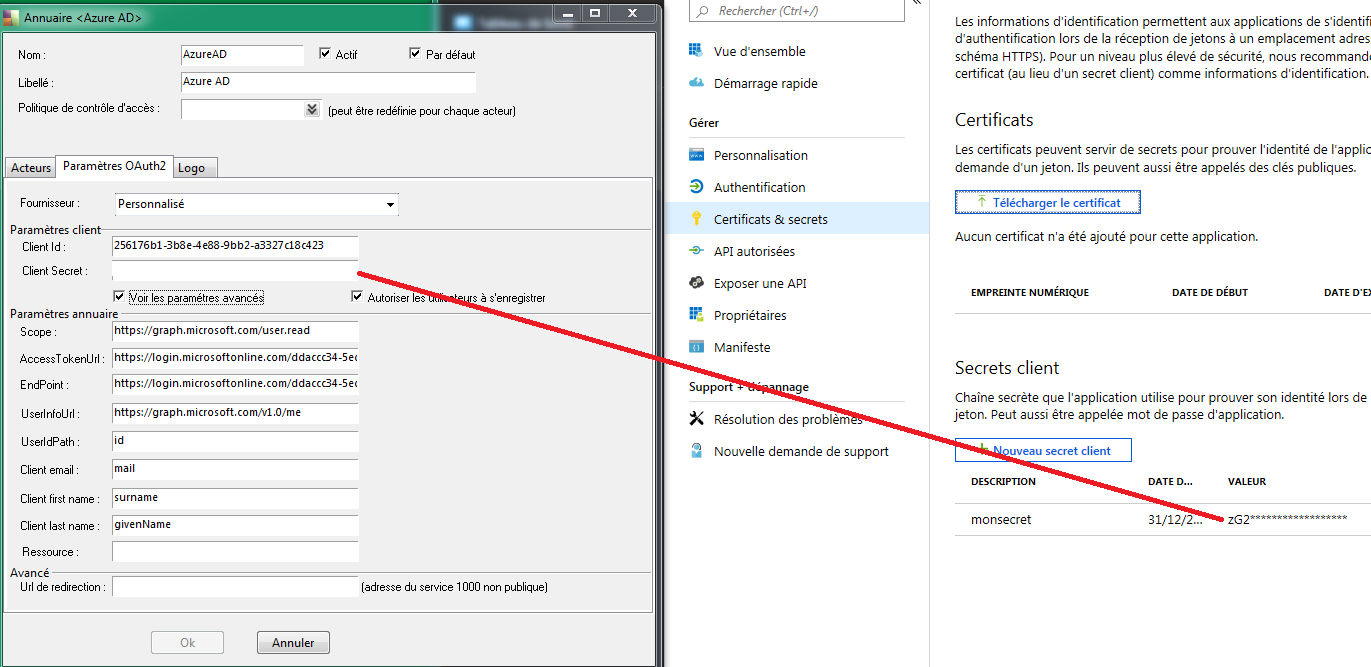This screenshot has width=1371, height=667.
Task: Click the API autorisées icon
Action: pos(696,251)
